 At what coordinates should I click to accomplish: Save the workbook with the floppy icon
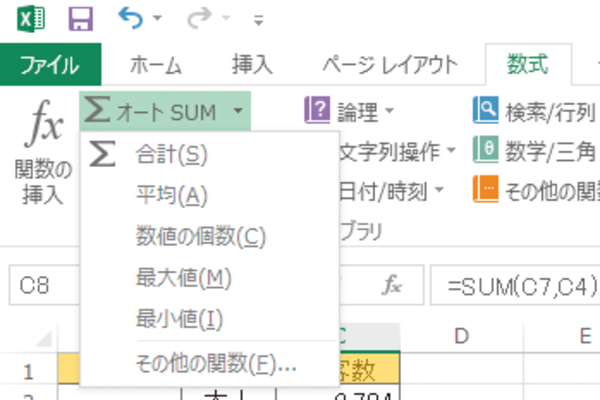(x=80, y=18)
